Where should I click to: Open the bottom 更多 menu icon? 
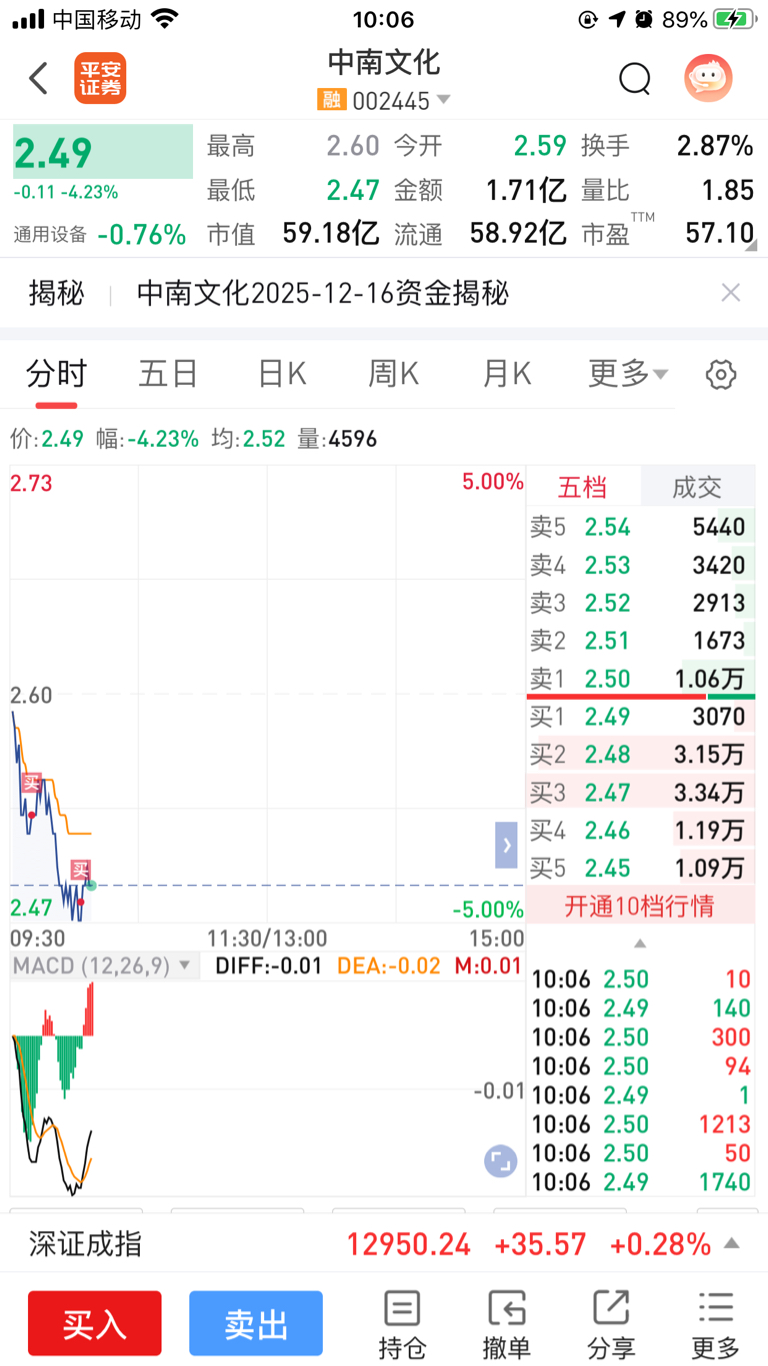click(716, 1325)
